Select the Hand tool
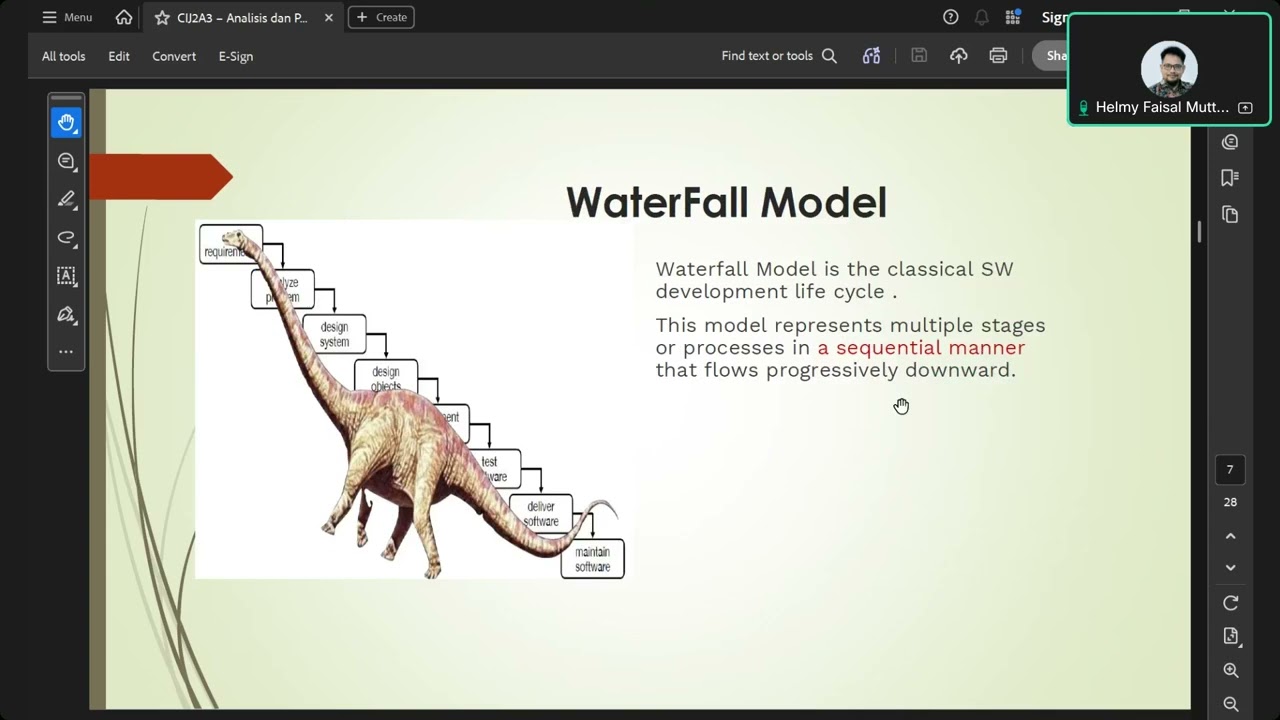The image size is (1280, 720). point(66,122)
